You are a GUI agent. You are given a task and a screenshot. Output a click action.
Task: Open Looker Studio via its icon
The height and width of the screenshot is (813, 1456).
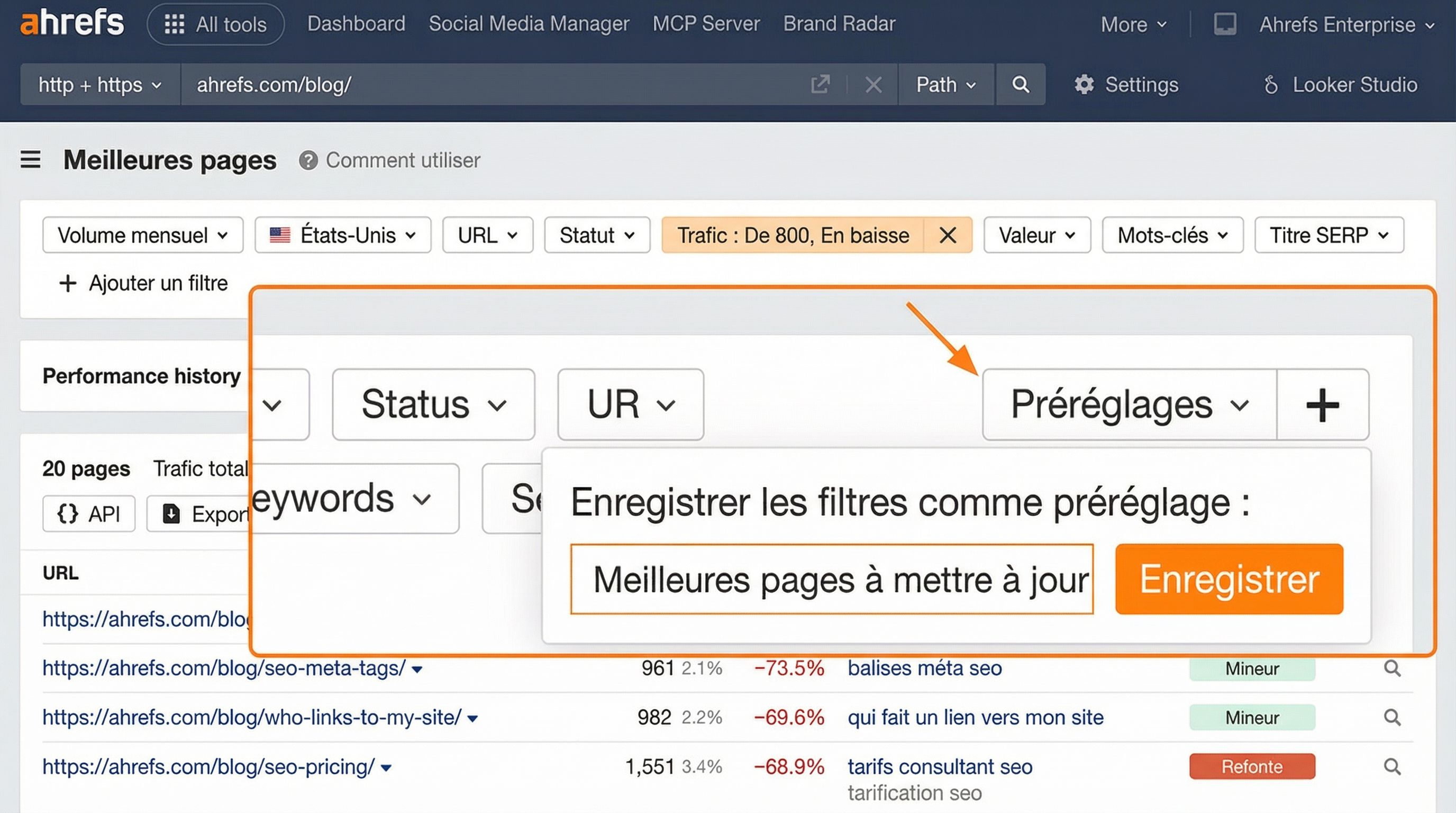1270,84
